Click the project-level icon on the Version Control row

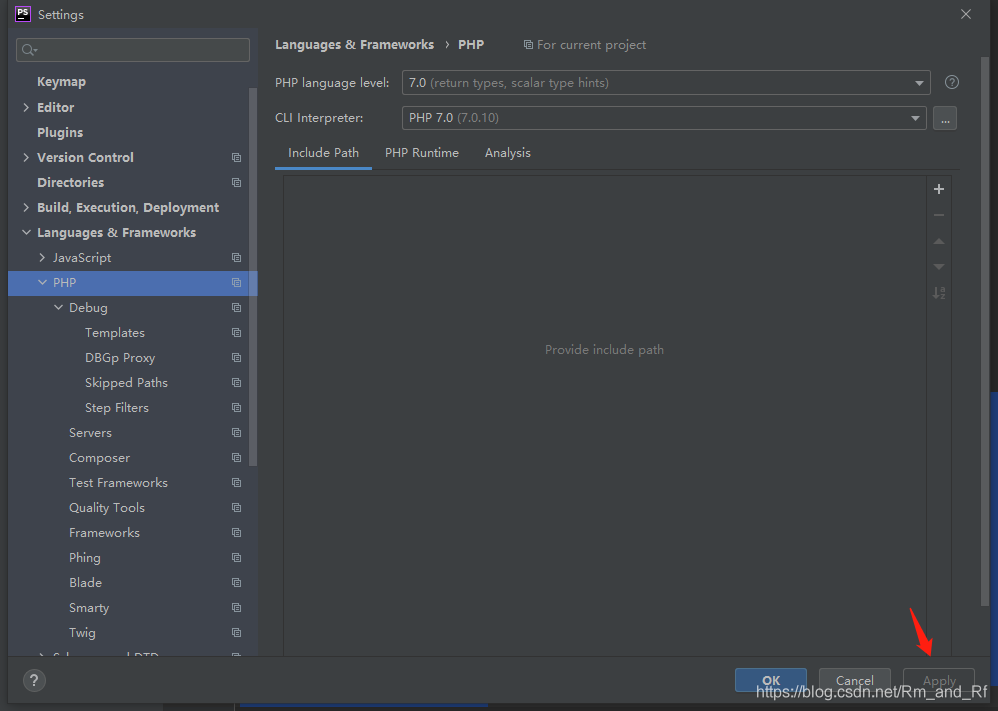click(236, 157)
